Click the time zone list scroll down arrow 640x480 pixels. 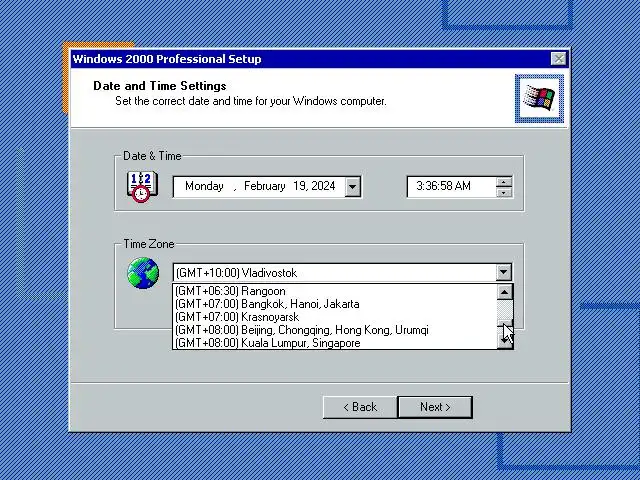tap(504, 341)
